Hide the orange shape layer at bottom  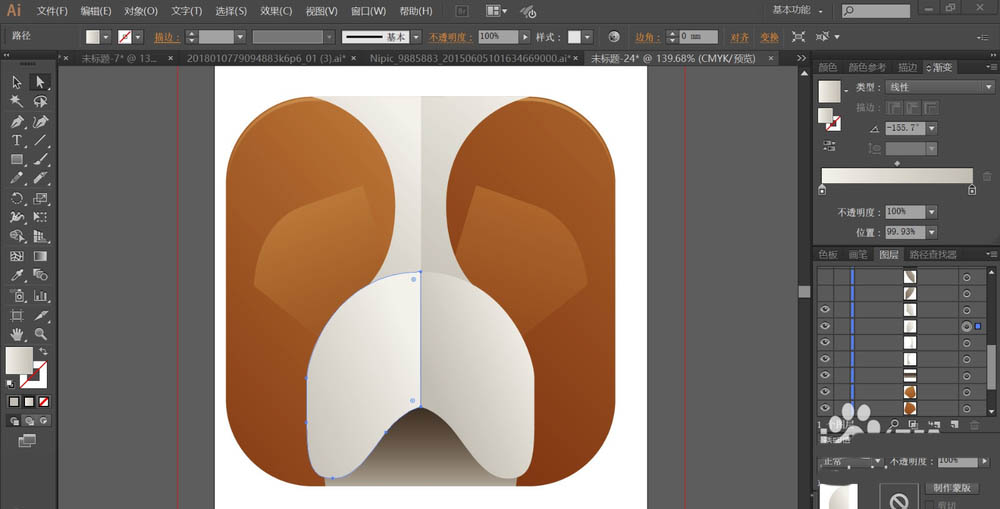coord(825,408)
